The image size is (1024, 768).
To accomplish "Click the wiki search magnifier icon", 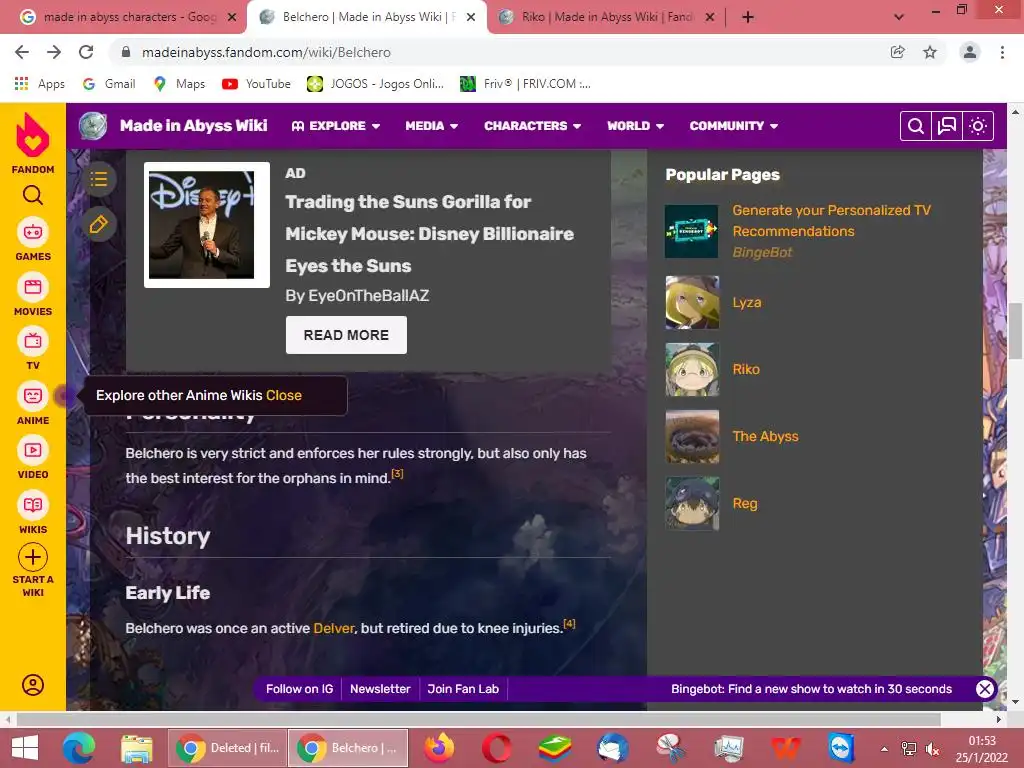I will pyautogui.click(x=916, y=126).
